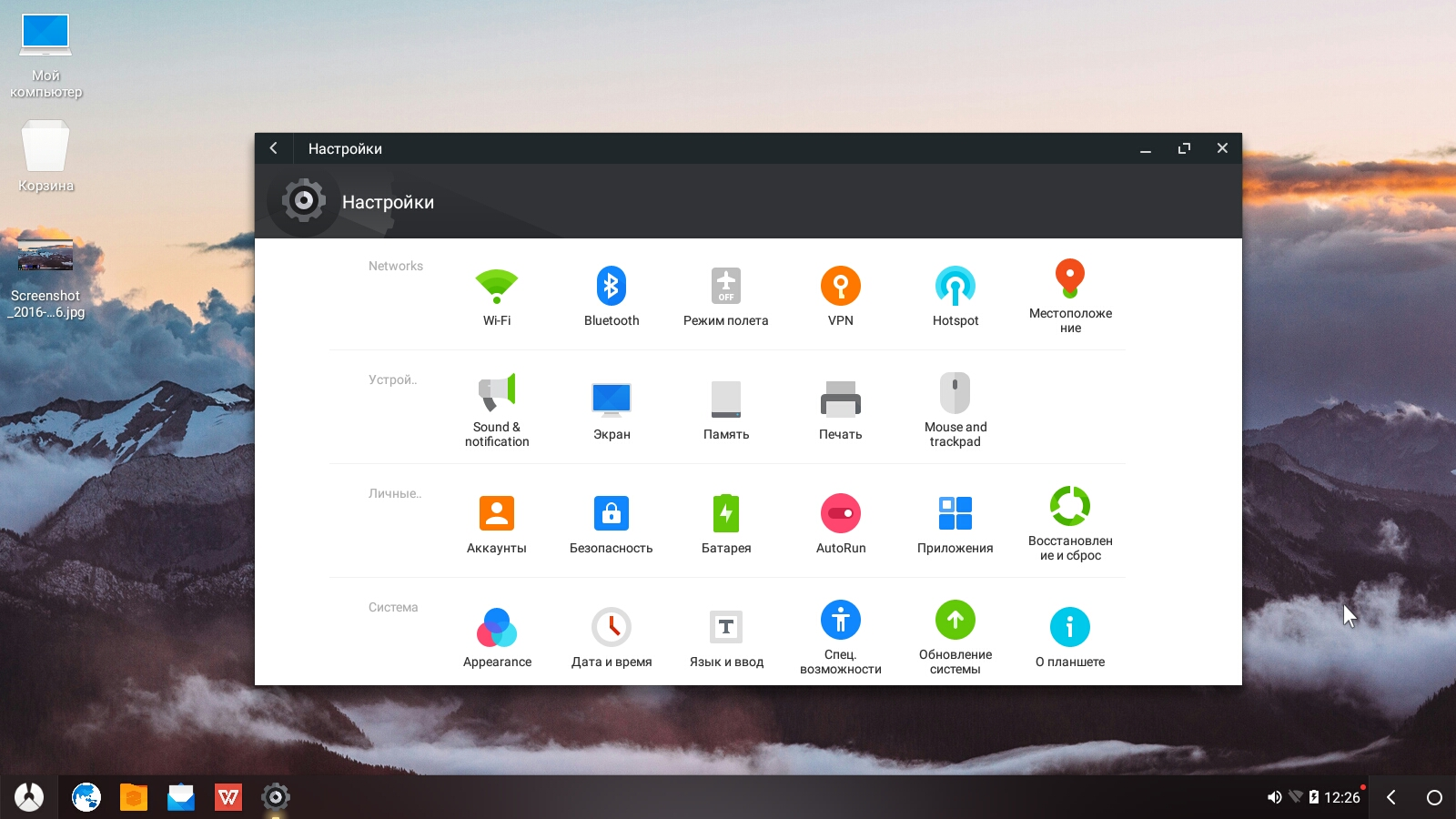This screenshot has width=1456, height=819.
Task: Open Дата и время settings
Action: [x=612, y=638]
